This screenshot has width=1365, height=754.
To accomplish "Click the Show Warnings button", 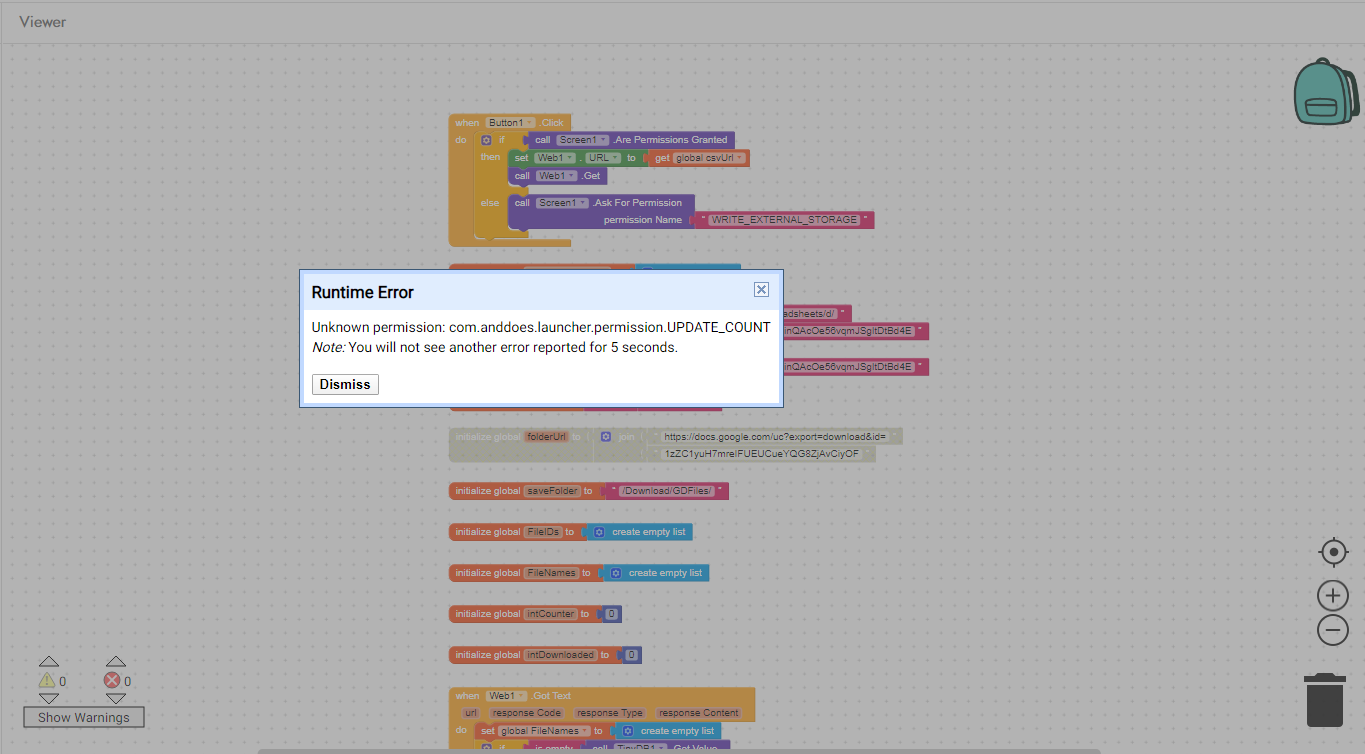I will coord(84,717).
